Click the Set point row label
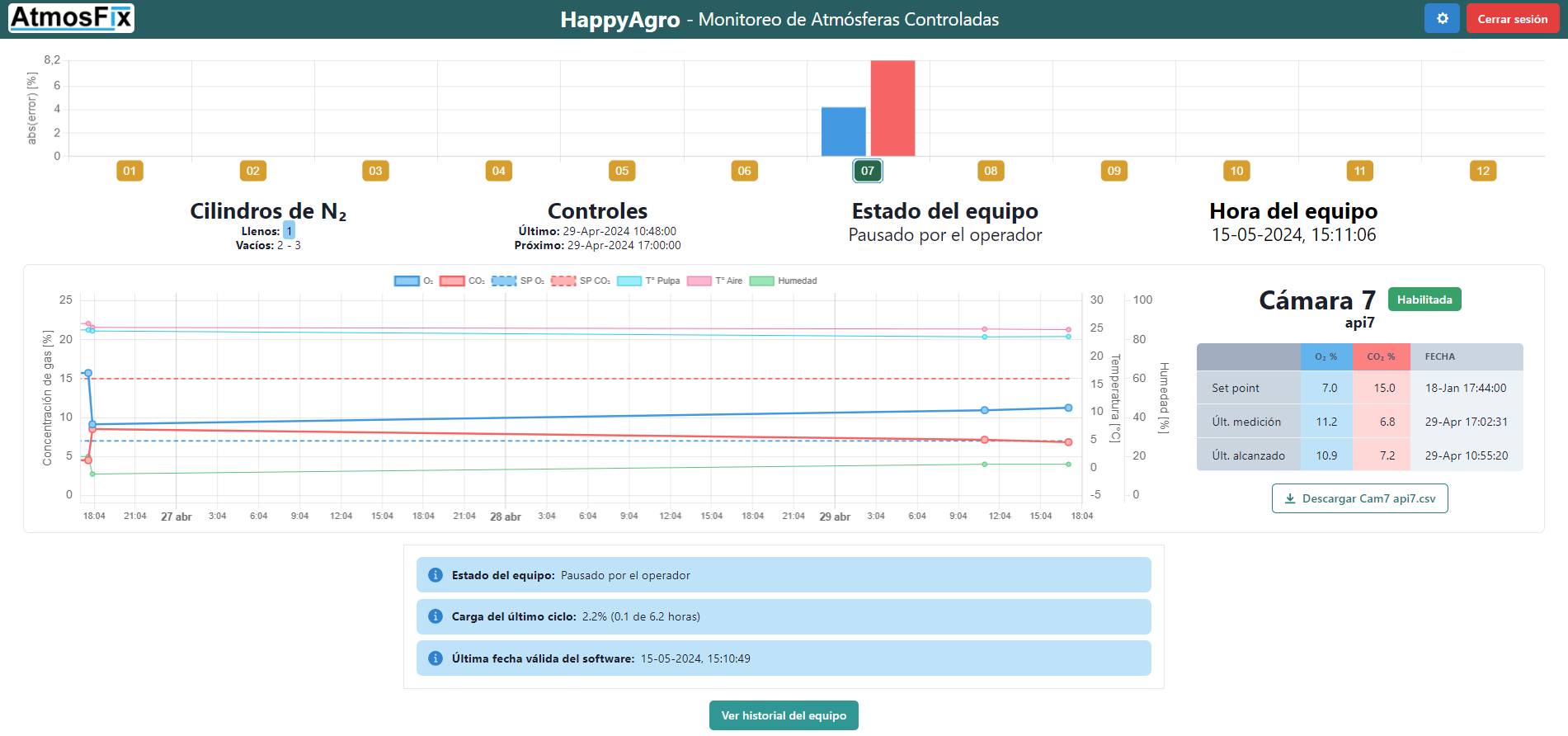 (x=1236, y=388)
